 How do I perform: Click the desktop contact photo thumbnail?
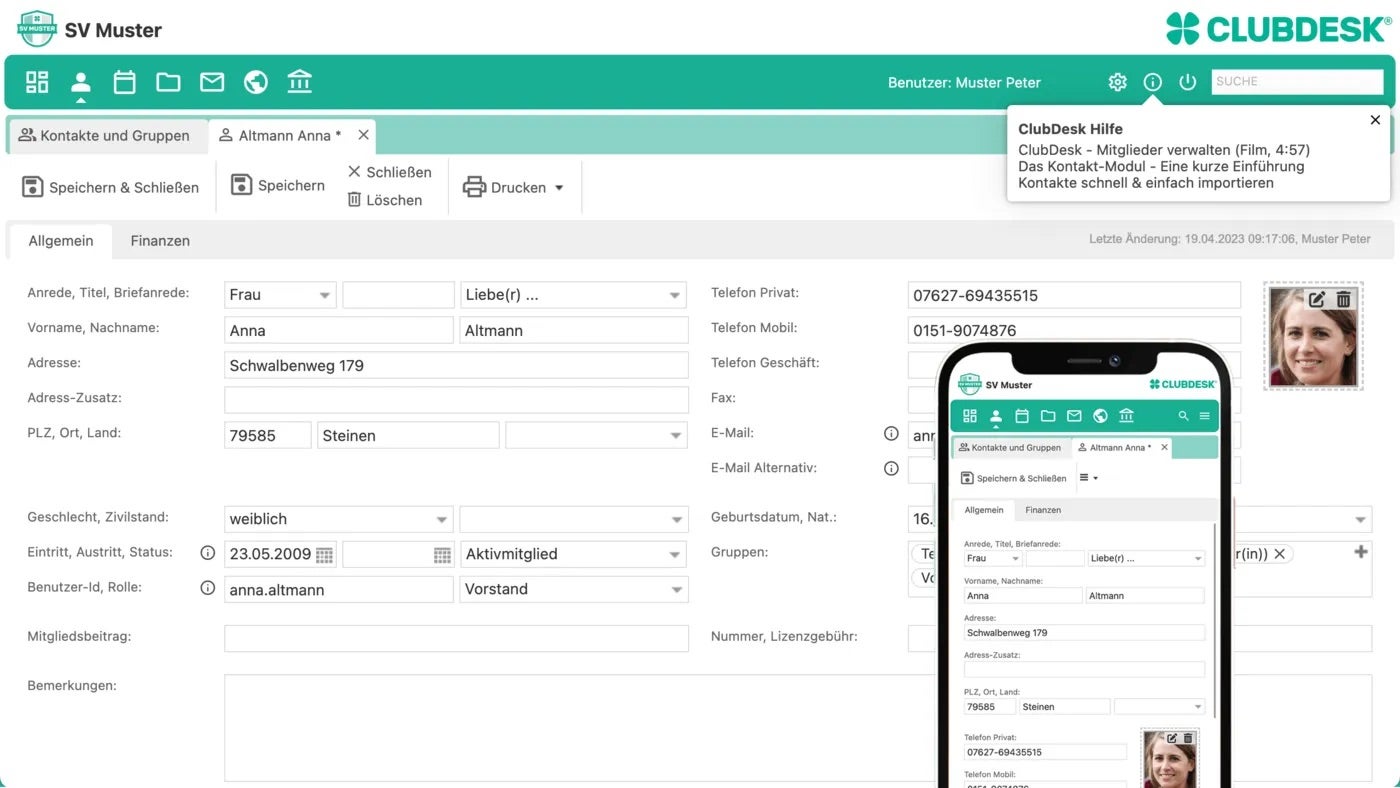click(1313, 335)
